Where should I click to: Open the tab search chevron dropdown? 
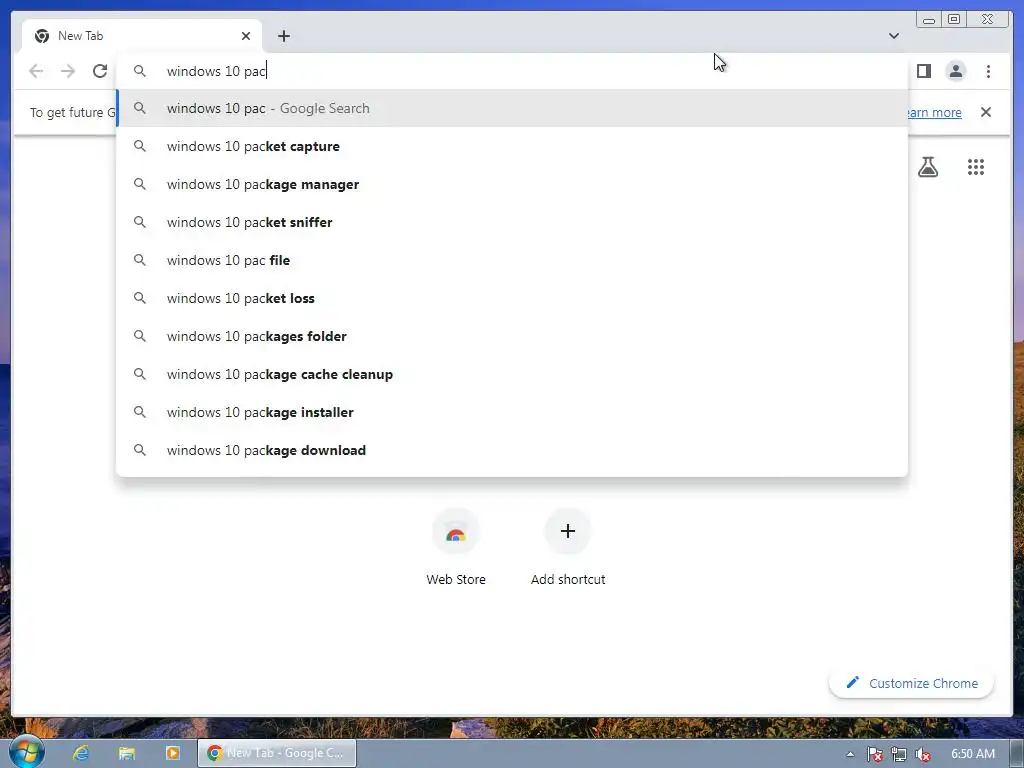click(893, 36)
